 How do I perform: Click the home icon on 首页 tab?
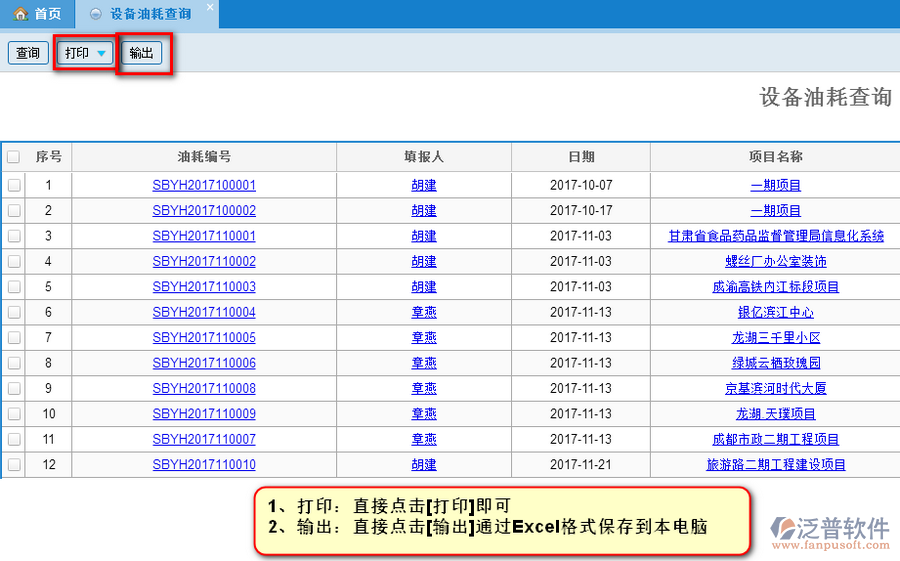[20, 14]
